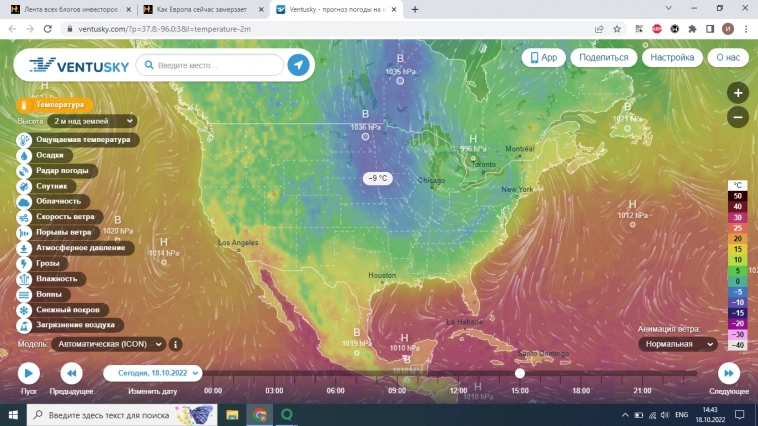The height and width of the screenshot is (426, 758).
Task: Open the Feels-like temperature layer icon
Action: [24, 140]
